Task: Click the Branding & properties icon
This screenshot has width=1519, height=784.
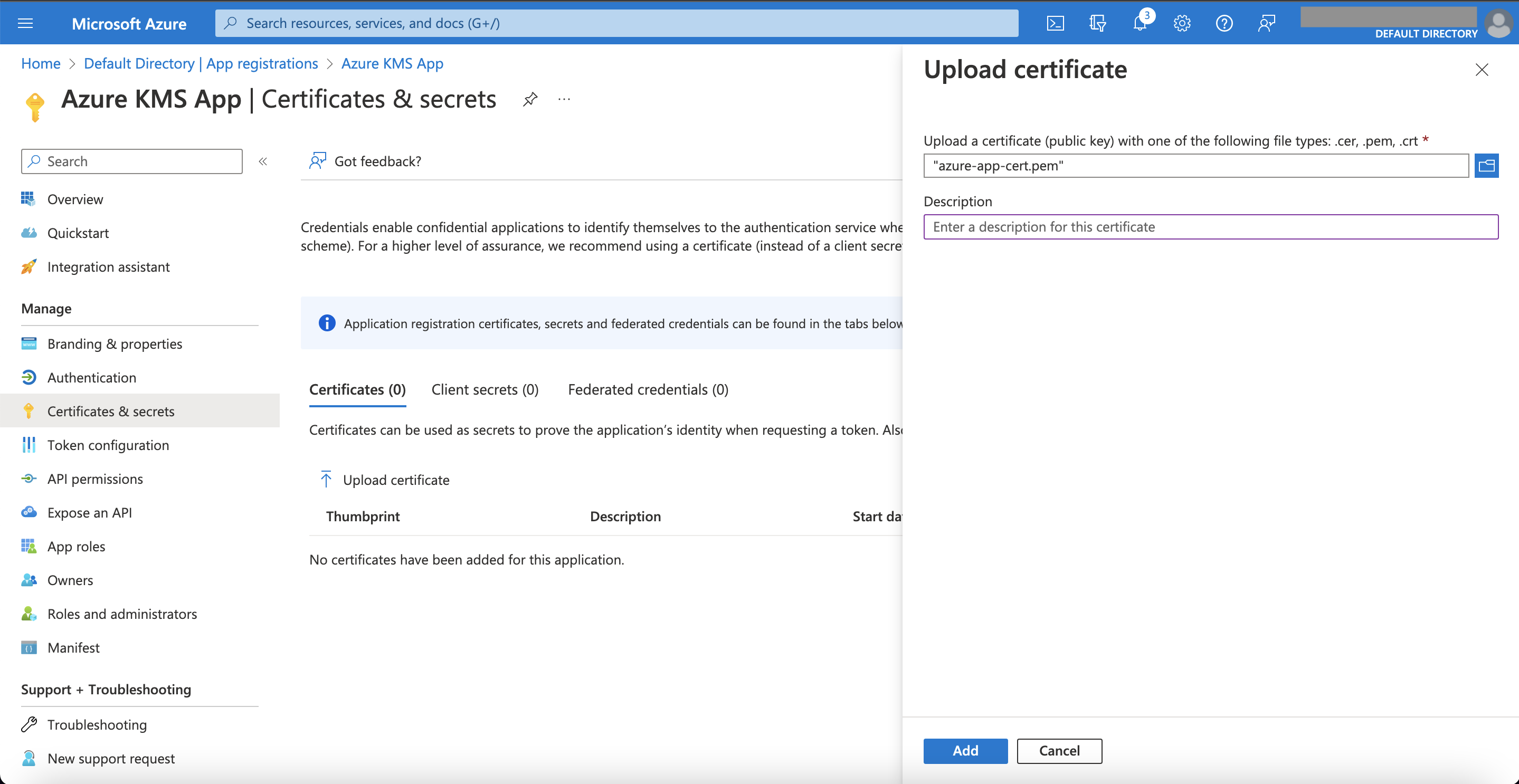Action: [x=29, y=343]
